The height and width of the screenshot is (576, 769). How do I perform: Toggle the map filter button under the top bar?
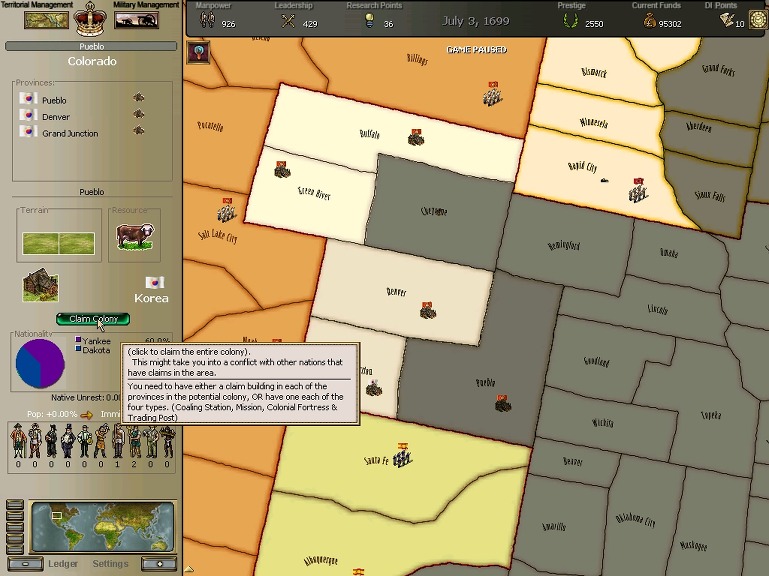pos(198,54)
